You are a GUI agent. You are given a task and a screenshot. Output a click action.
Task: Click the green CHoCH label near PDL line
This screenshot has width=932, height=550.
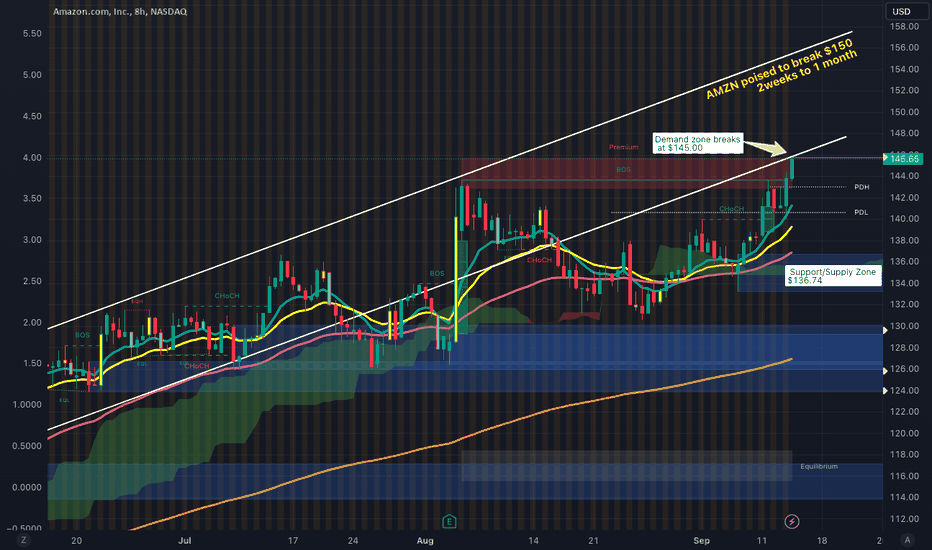(x=731, y=209)
